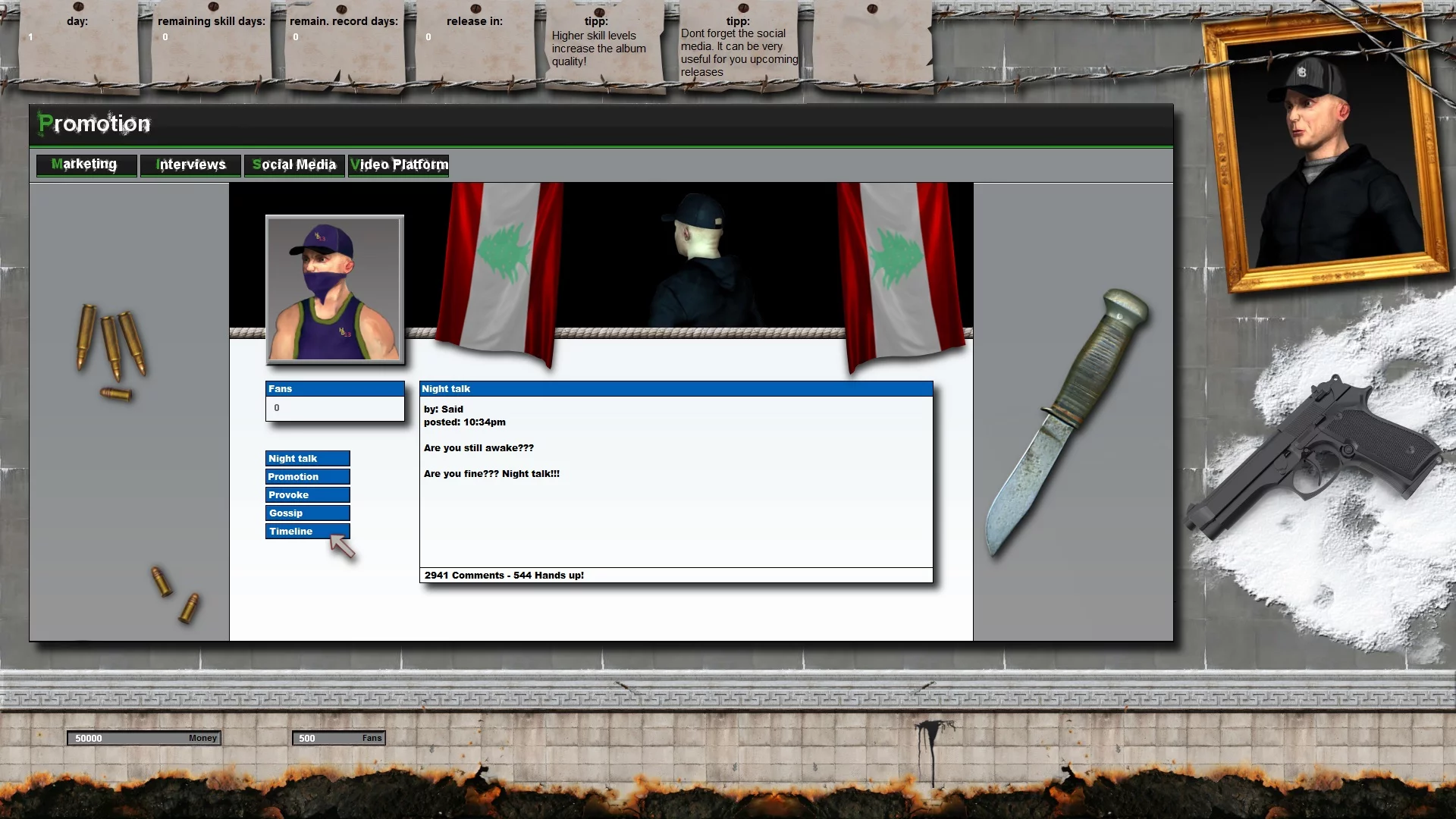Click the 'Are you fine??? Night talk!!!' line
The height and width of the screenshot is (819, 1456).
click(491, 474)
